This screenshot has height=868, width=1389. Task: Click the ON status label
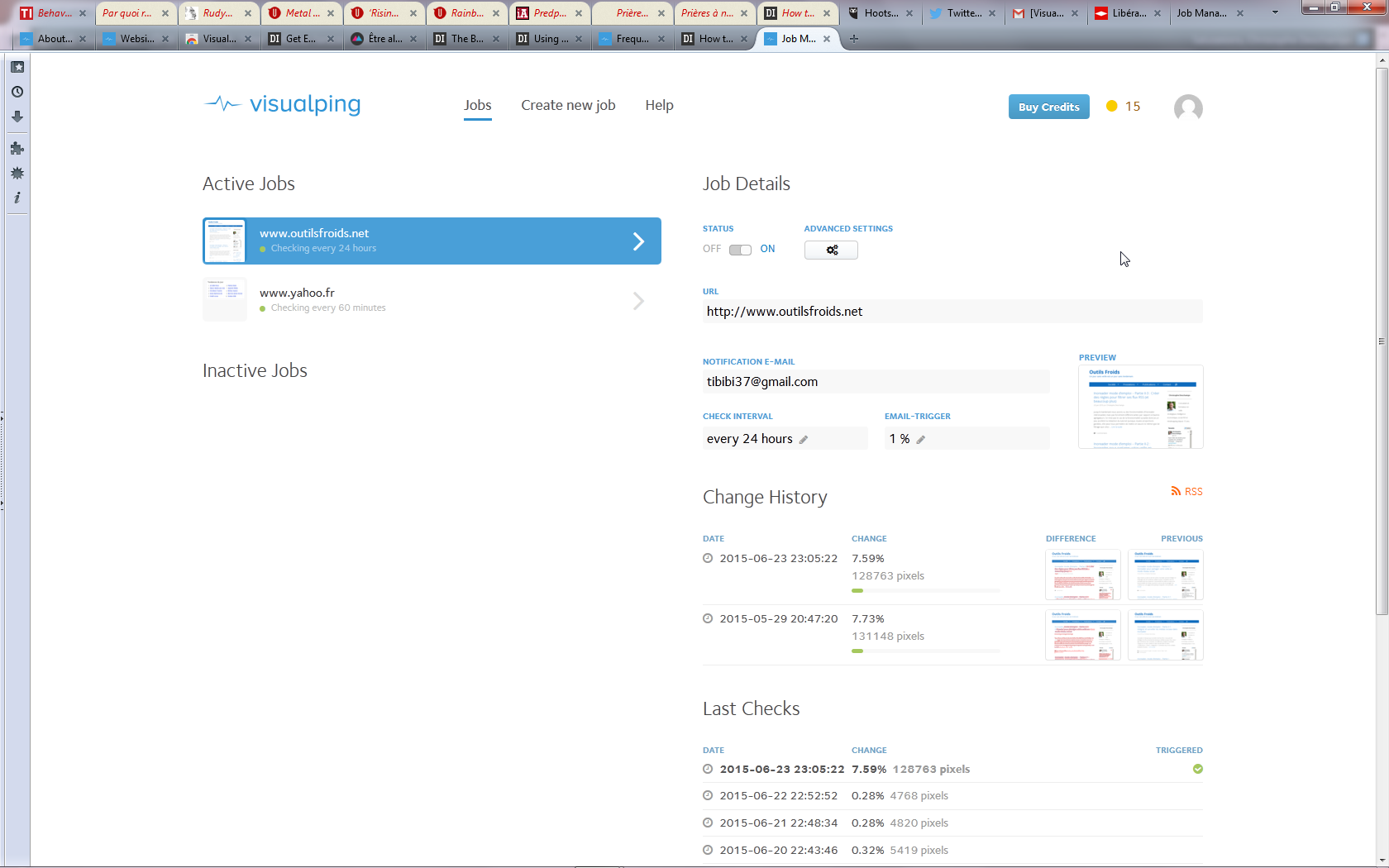[767, 249]
